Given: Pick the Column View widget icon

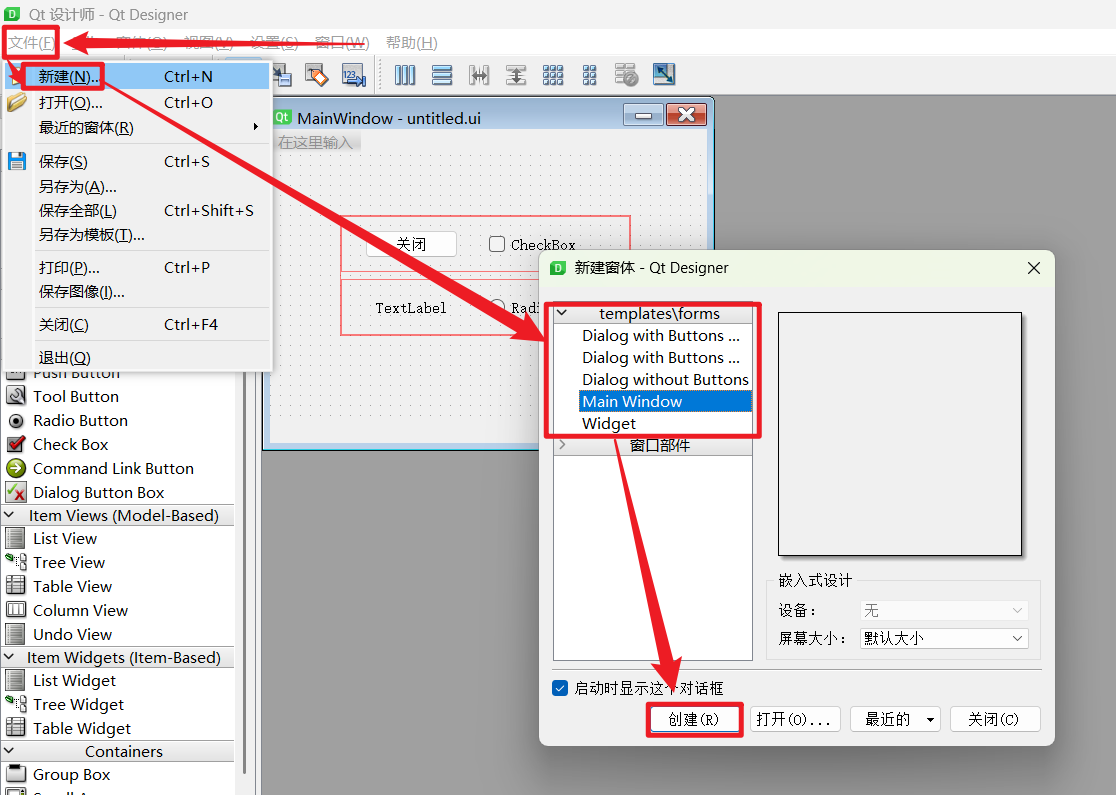Looking at the screenshot, I should pyautogui.click(x=16, y=610).
